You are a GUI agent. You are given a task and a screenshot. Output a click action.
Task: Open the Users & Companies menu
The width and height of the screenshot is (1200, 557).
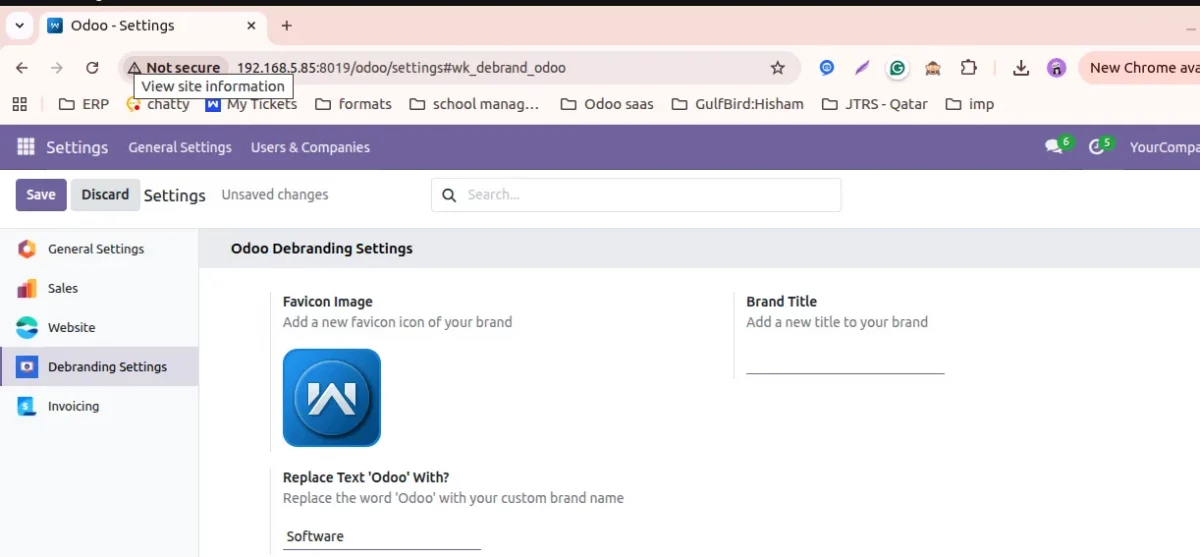(310, 147)
